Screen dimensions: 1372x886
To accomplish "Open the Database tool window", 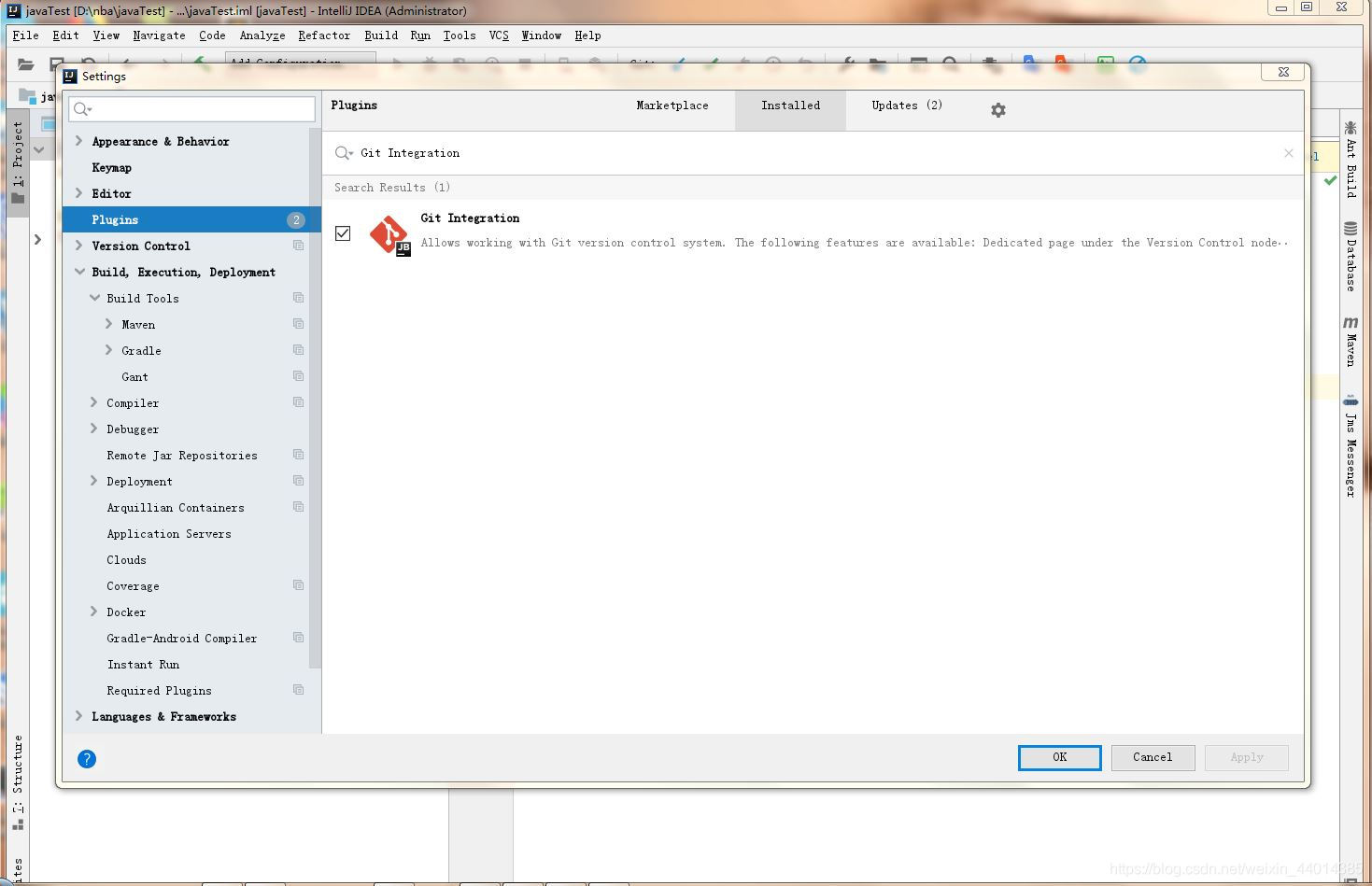I will 1351,257.
